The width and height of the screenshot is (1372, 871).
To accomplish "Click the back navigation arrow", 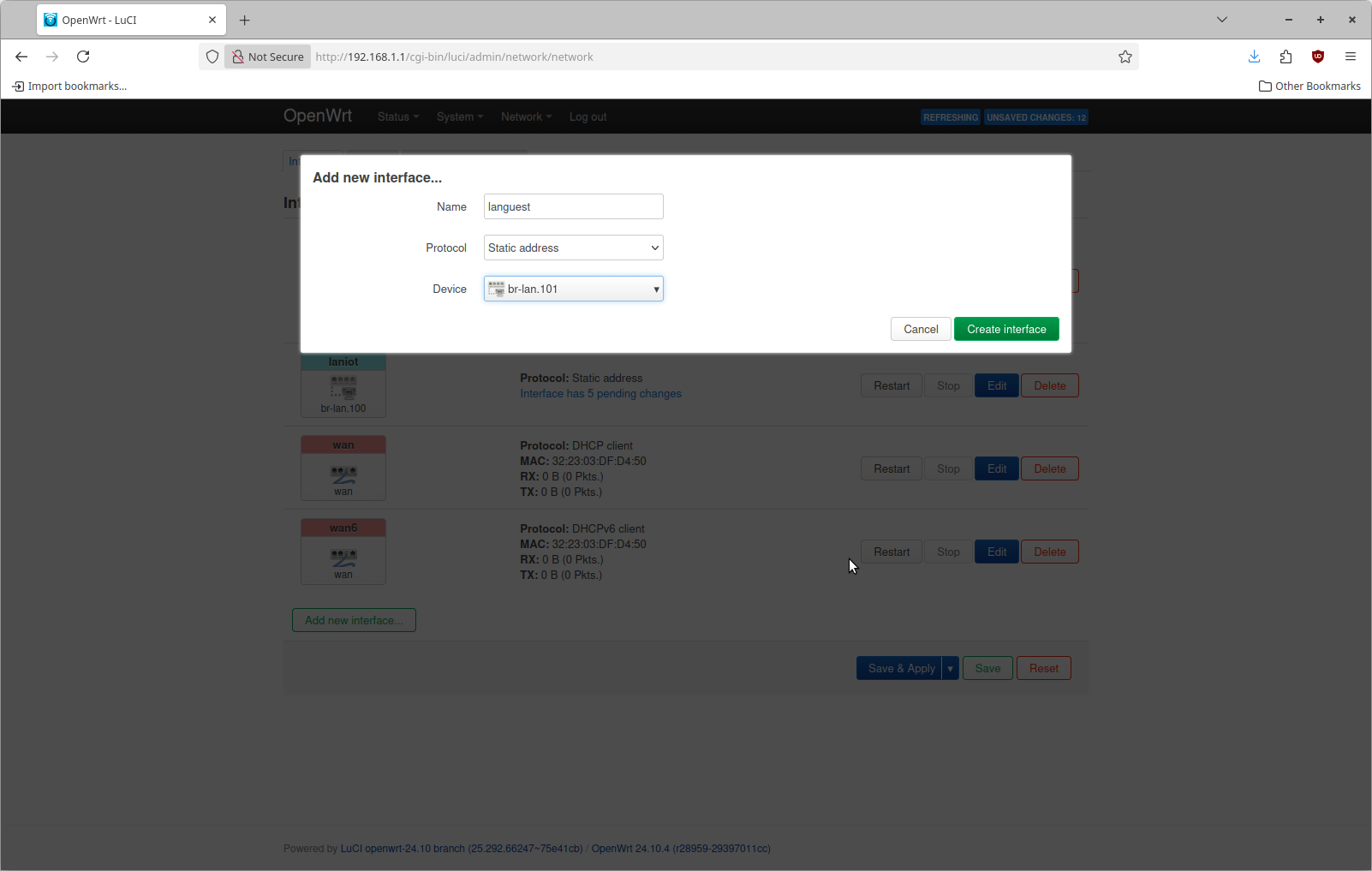I will coord(21,57).
